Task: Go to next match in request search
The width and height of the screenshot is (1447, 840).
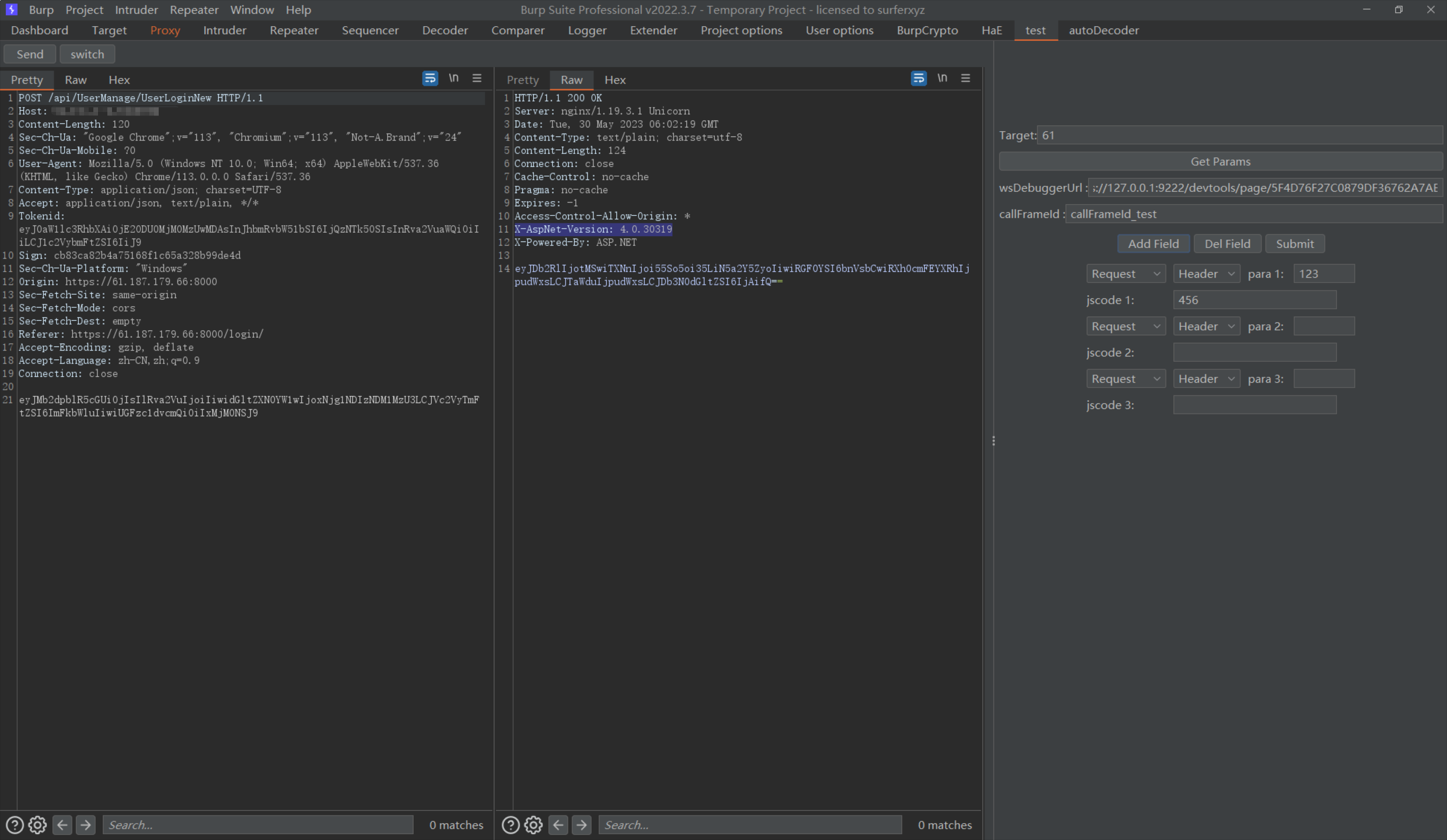Action: [x=86, y=825]
